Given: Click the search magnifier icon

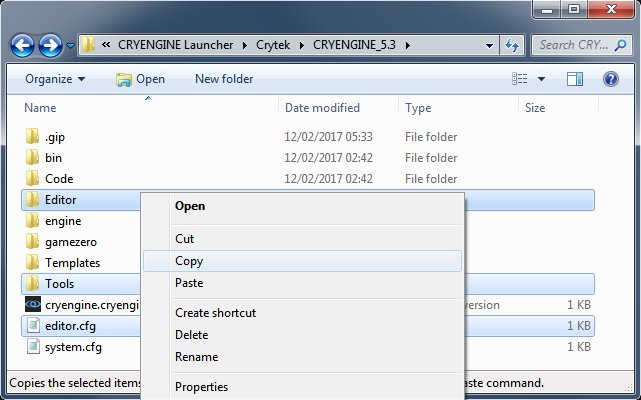Looking at the screenshot, I should click(x=620, y=45).
